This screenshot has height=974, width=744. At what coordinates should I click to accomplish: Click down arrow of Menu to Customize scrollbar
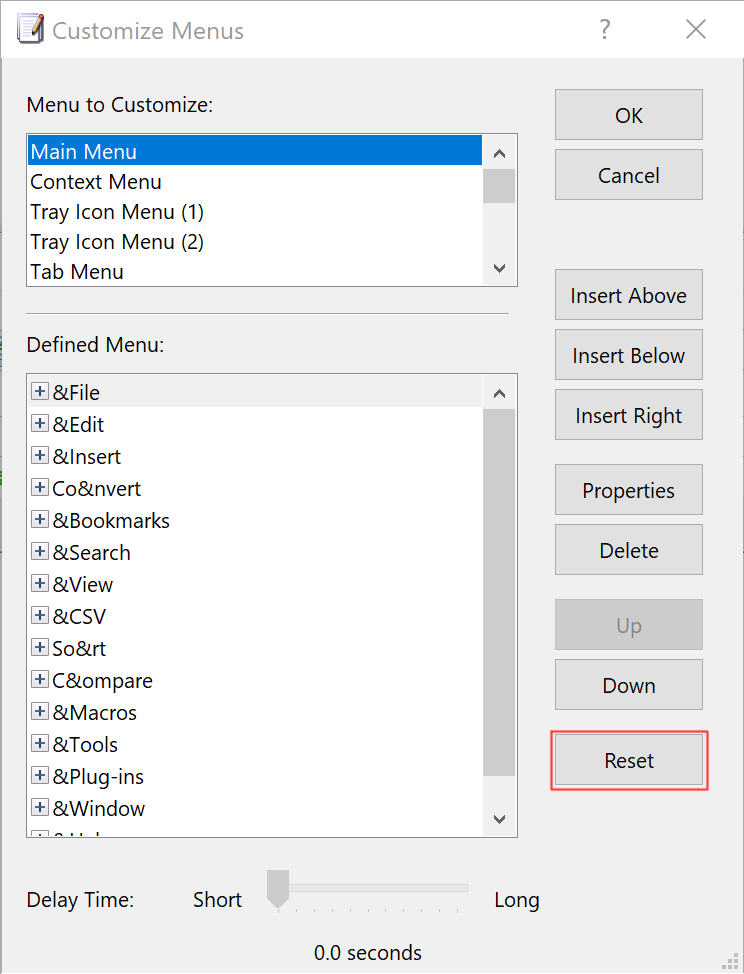[499, 268]
